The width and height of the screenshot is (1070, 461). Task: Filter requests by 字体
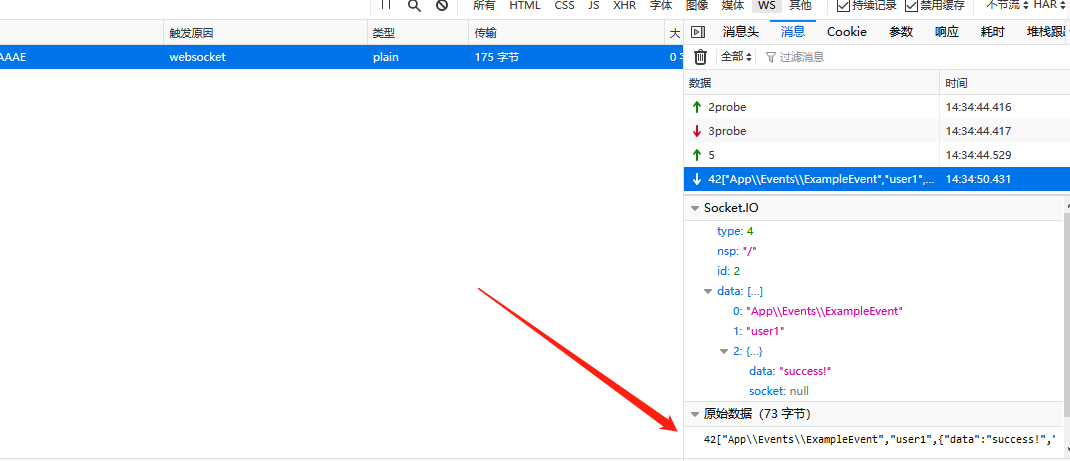click(661, 5)
